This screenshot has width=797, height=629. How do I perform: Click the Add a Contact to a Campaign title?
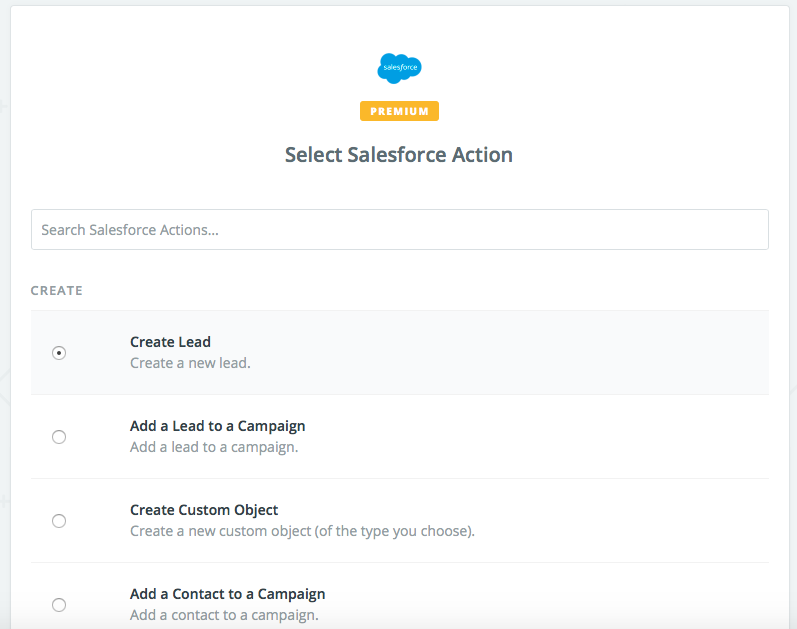click(227, 594)
